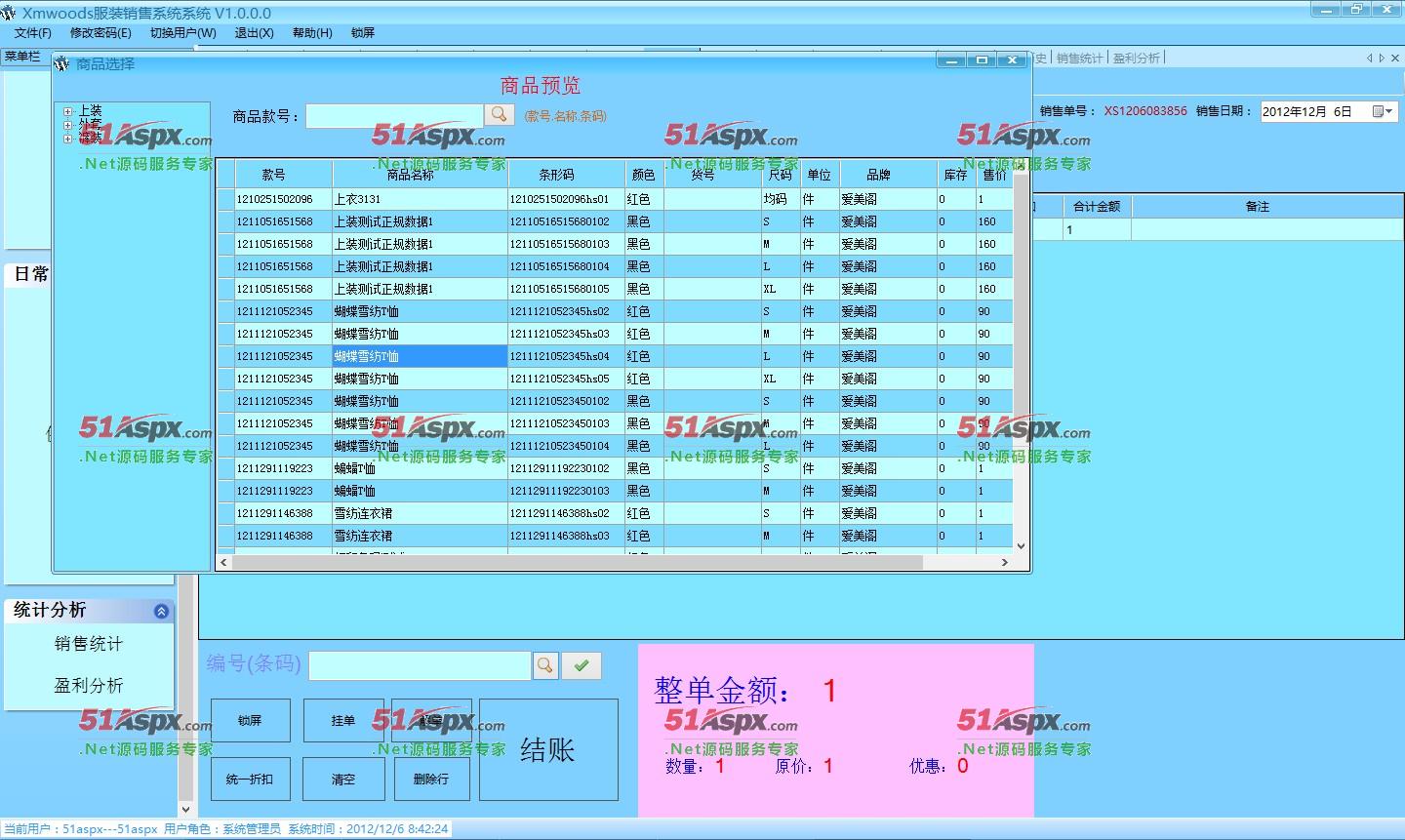Open 盈利分析 in the sidebar

coord(89,686)
